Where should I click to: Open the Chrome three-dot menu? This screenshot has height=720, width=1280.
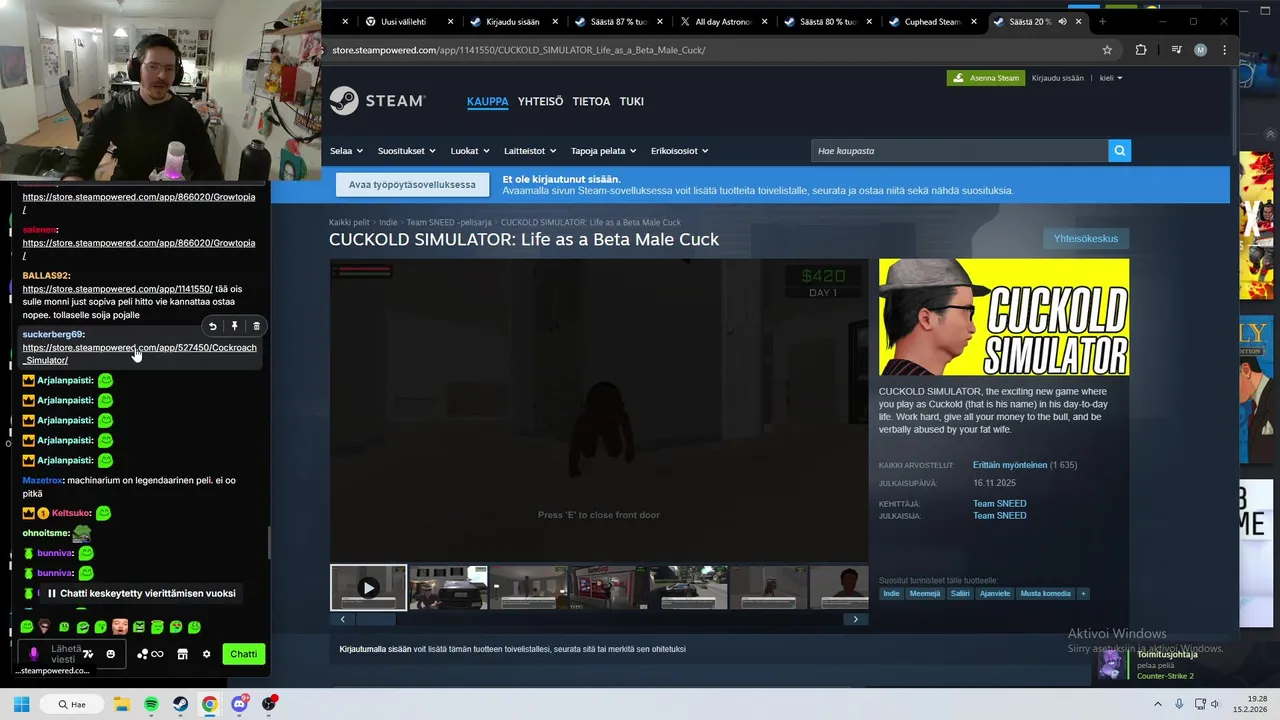(x=1224, y=50)
